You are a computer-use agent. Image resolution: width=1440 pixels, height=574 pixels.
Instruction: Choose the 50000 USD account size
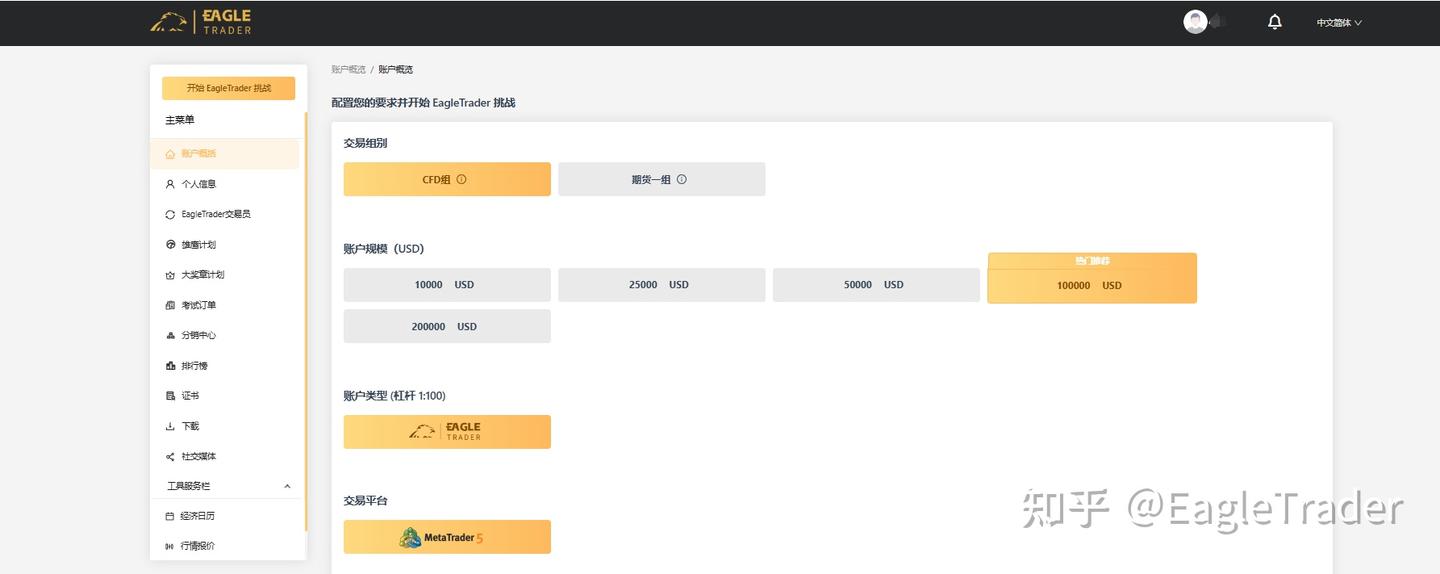875,285
